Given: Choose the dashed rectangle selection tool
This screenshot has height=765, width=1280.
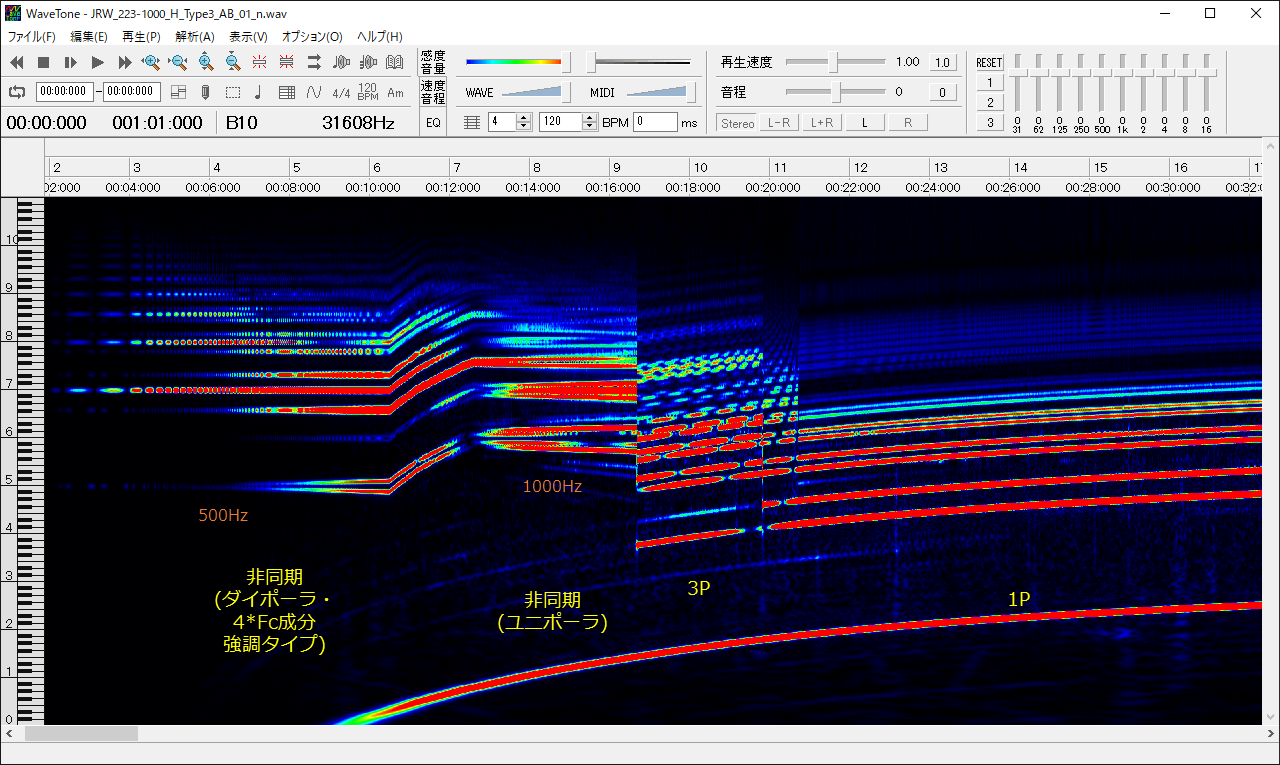Looking at the screenshot, I should coord(232,92).
